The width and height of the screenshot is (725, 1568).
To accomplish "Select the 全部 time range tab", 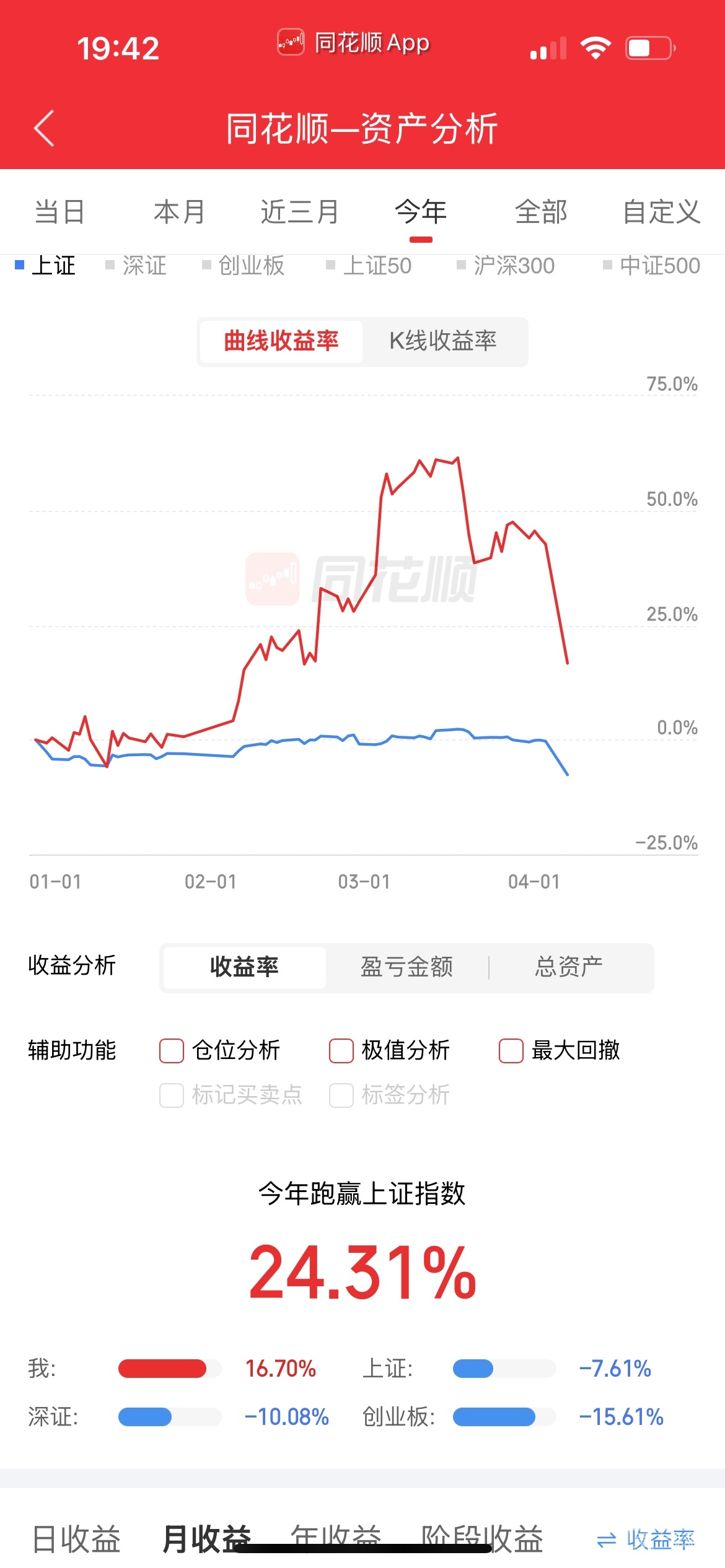I will point(541,212).
